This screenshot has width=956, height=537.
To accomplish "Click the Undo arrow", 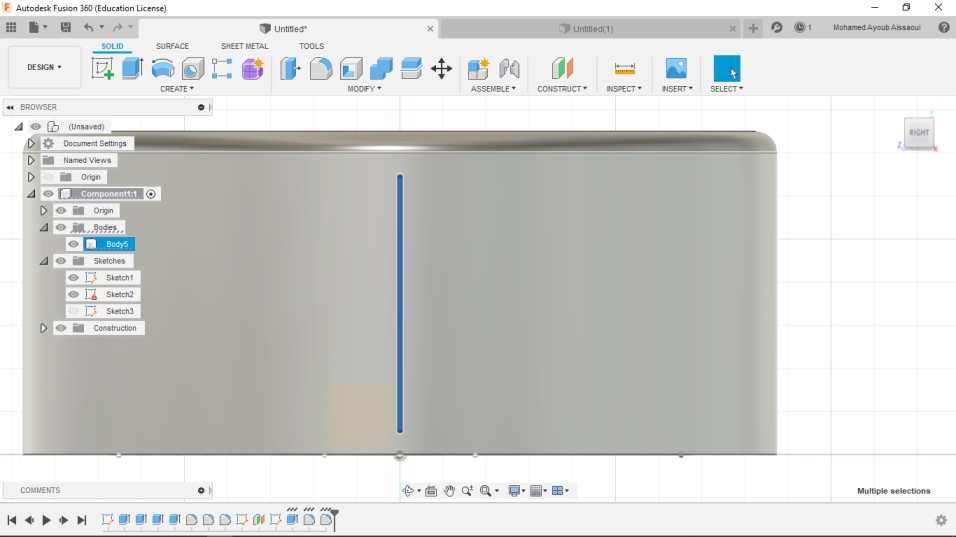I will (89, 27).
